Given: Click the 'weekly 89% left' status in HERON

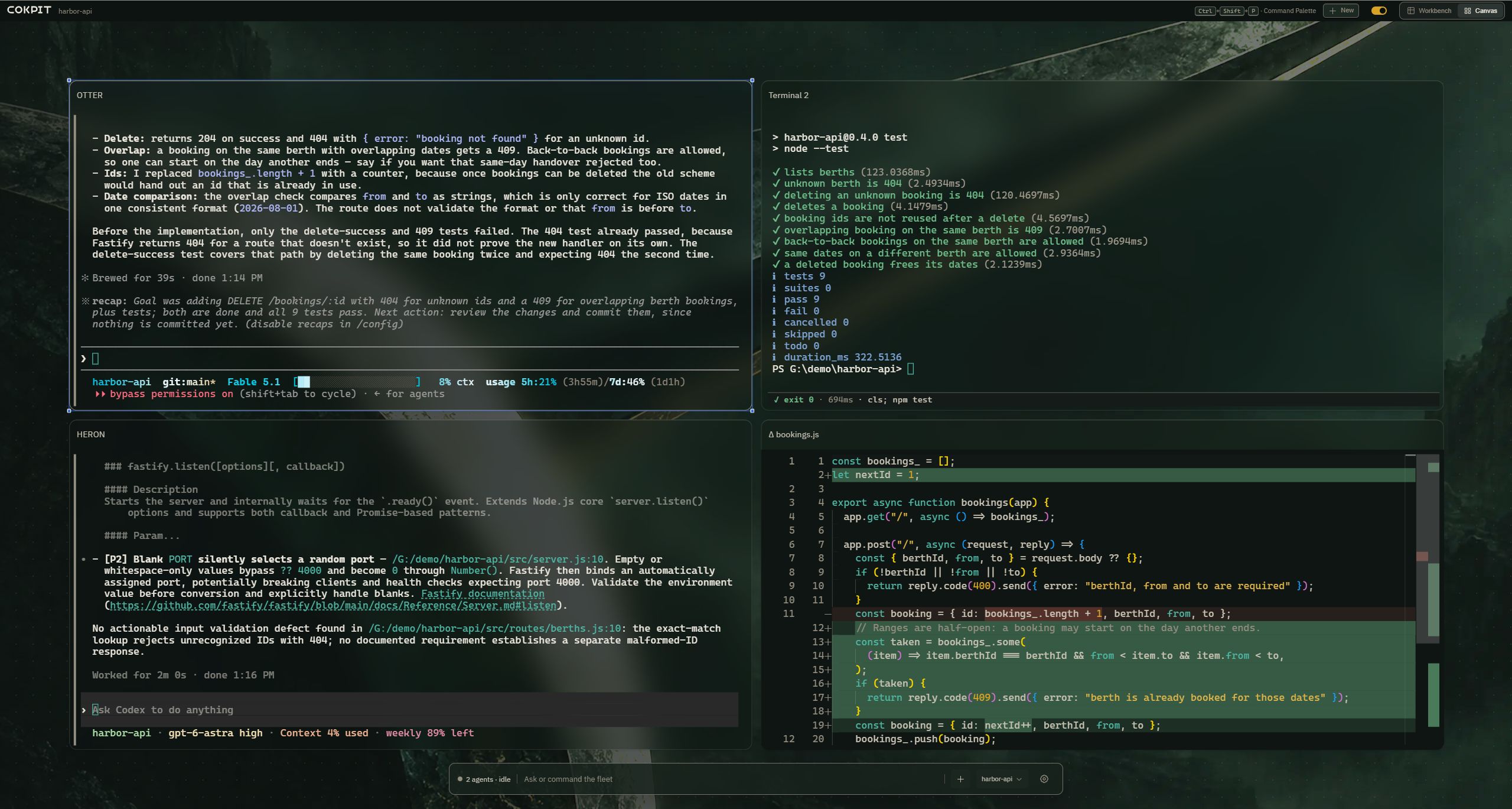Looking at the screenshot, I should [x=429, y=733].
